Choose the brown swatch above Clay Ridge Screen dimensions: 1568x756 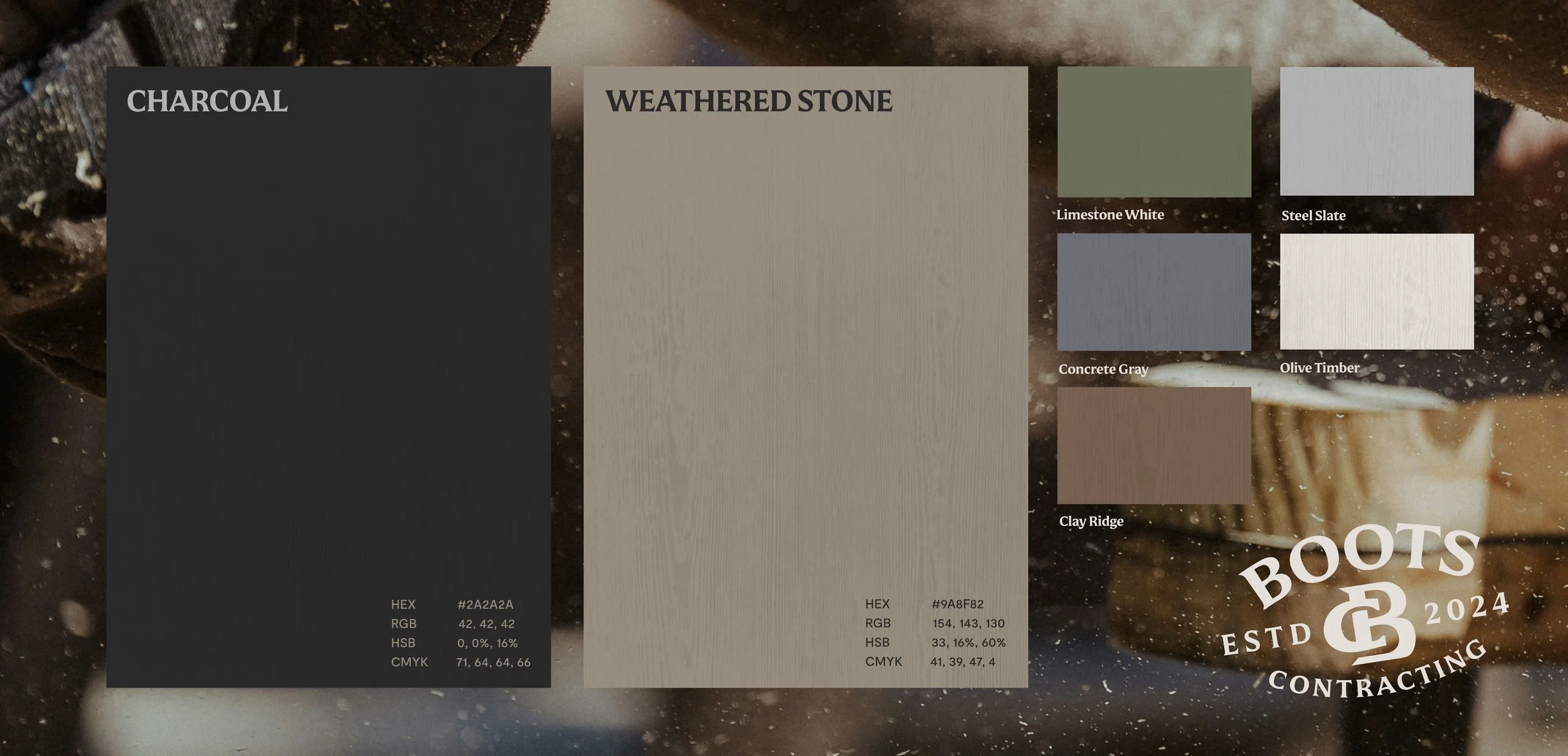[x=1154, y=445]
